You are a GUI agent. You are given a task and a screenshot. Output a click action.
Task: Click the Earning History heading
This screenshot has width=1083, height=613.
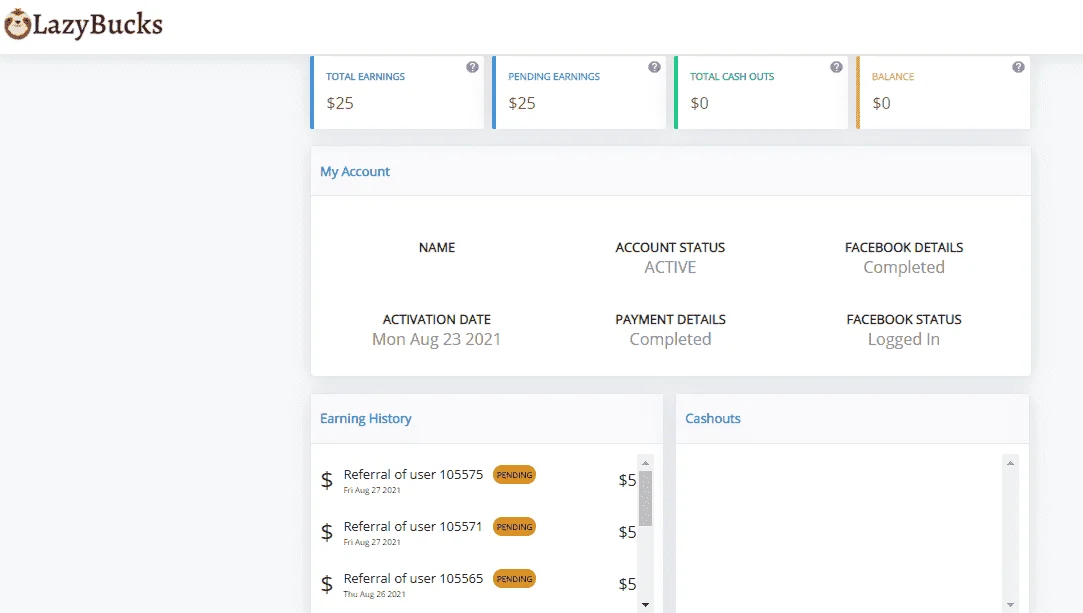pyautogui.click(x=365, y=418)
